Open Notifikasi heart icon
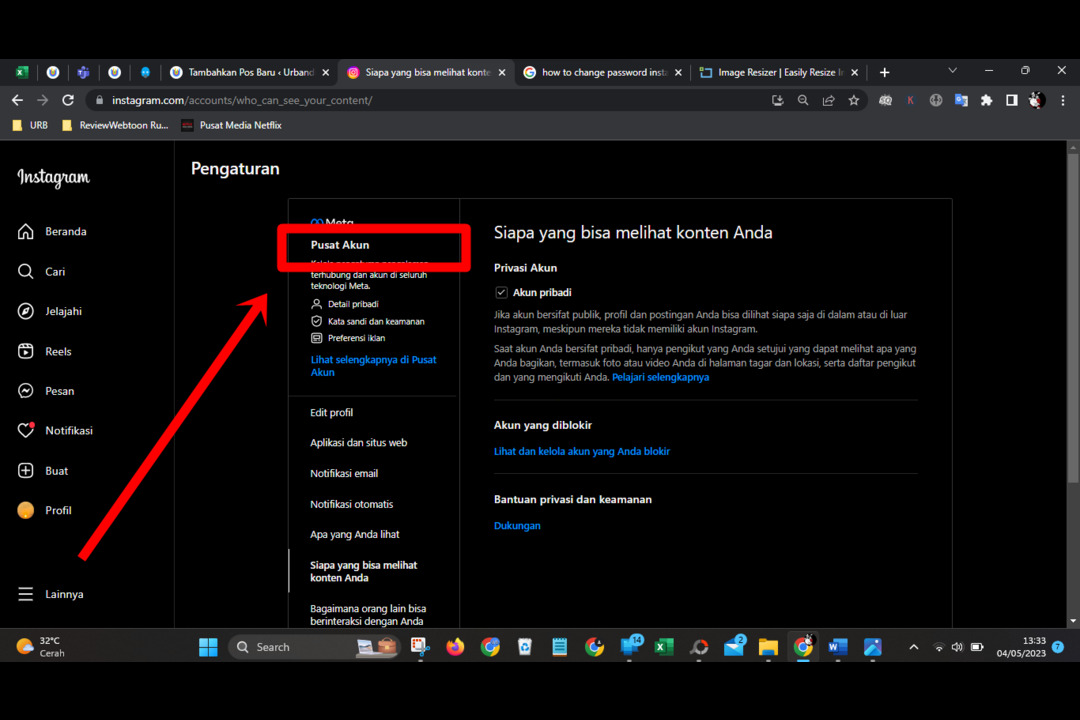Viewport: 1080px width, 720px height. pyautogui.click(x=25, y=431)
